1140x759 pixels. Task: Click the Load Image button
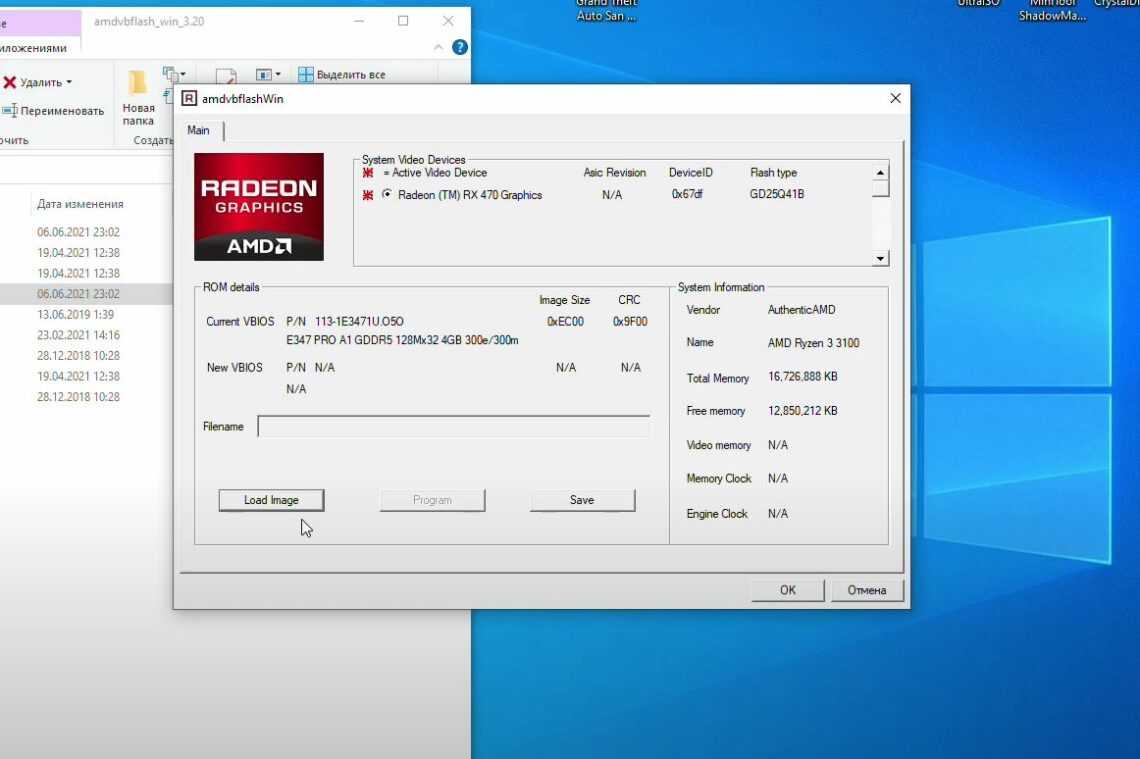coord(271,500)
